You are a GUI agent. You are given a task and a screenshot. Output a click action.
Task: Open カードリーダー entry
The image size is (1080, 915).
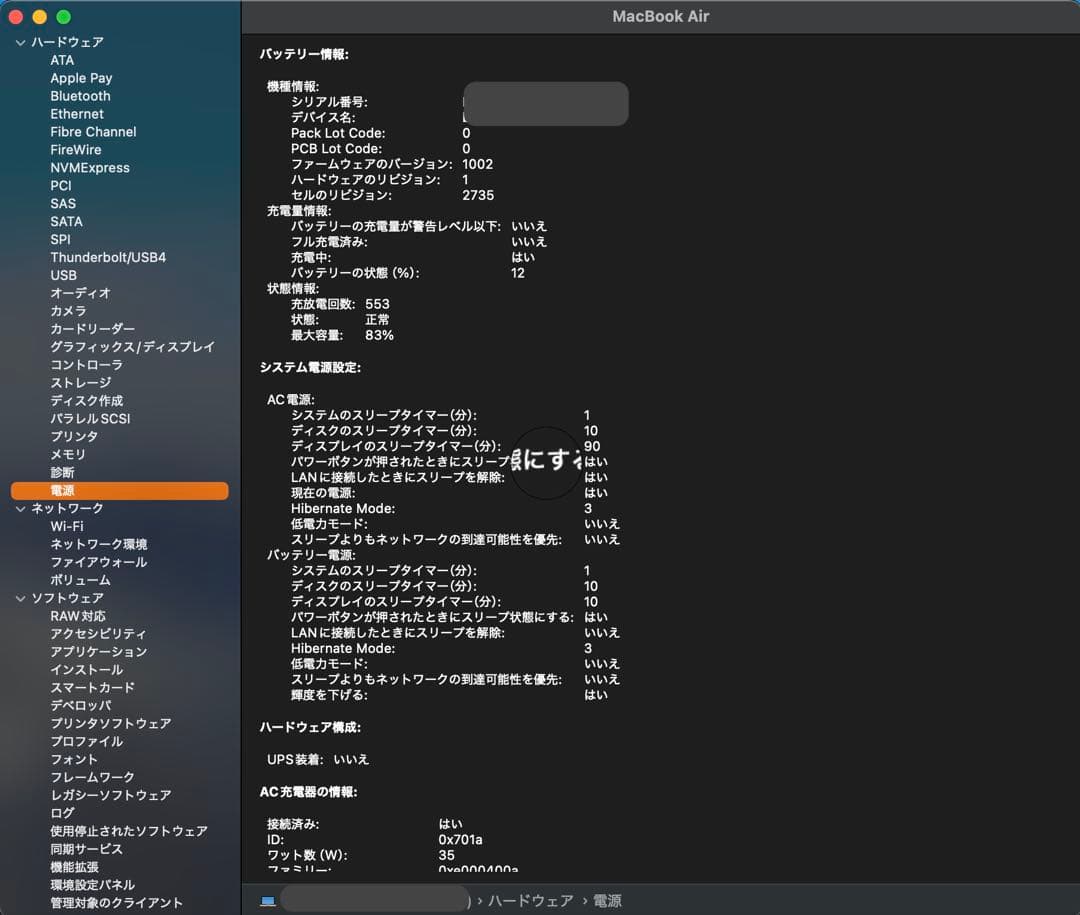click(92, 329)
